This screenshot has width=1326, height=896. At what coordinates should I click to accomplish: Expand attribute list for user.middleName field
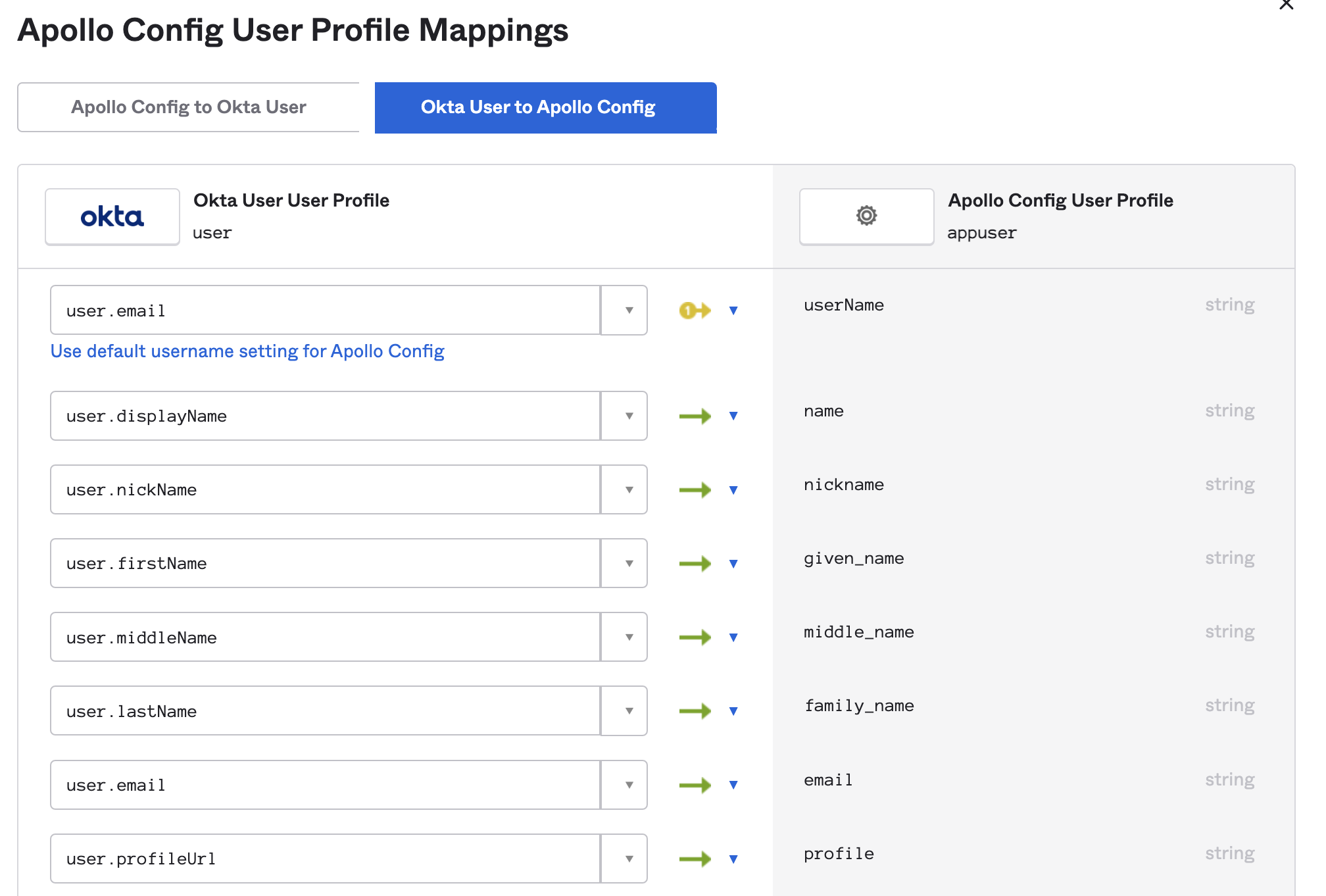tap(625, 637)
